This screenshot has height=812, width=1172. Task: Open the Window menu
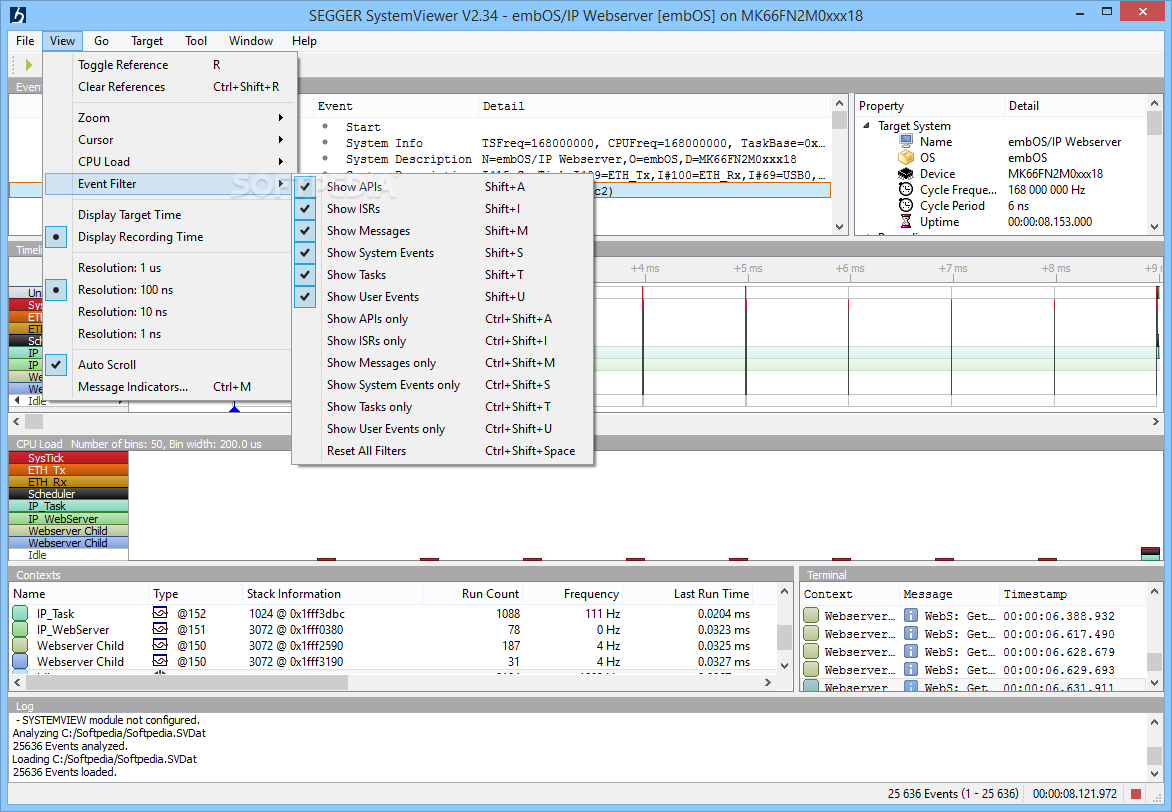point(250,41)
